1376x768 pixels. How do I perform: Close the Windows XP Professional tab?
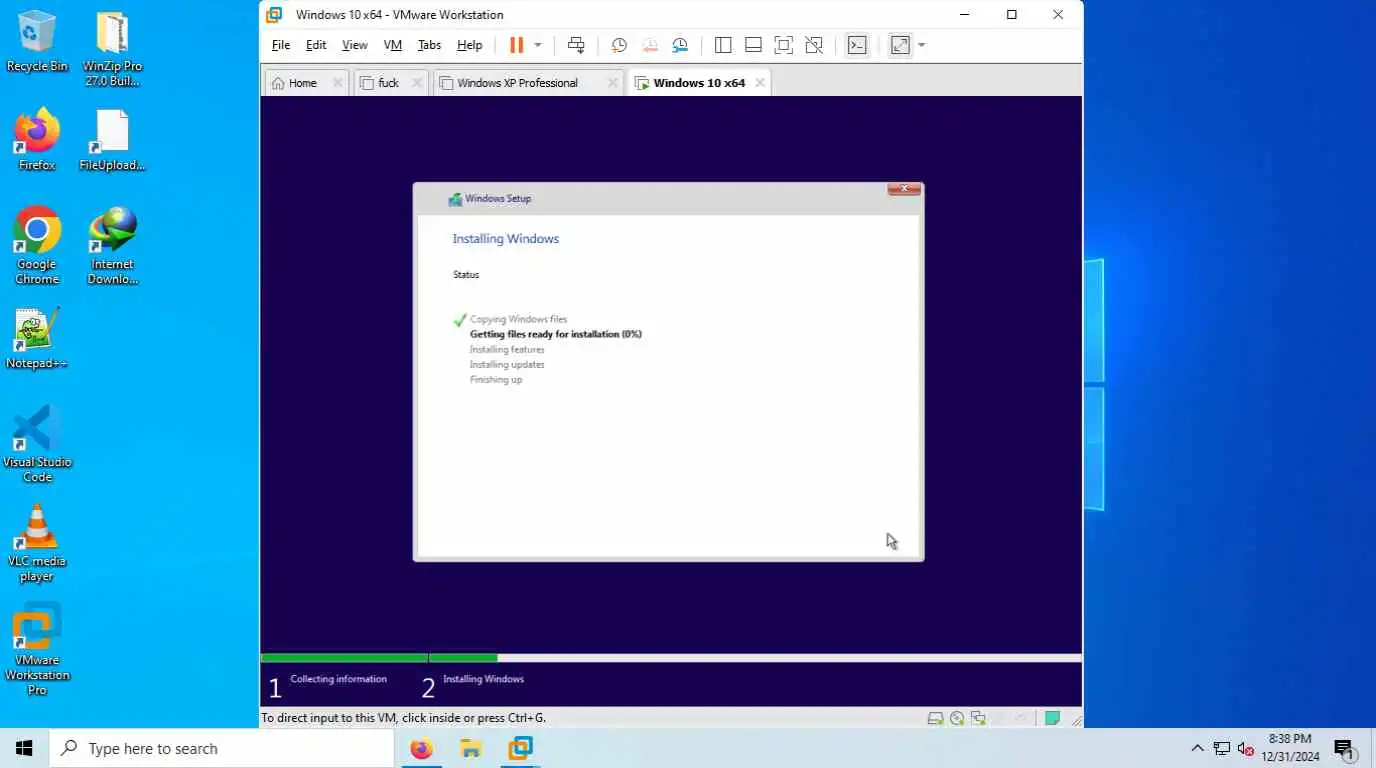click(613, 83)
